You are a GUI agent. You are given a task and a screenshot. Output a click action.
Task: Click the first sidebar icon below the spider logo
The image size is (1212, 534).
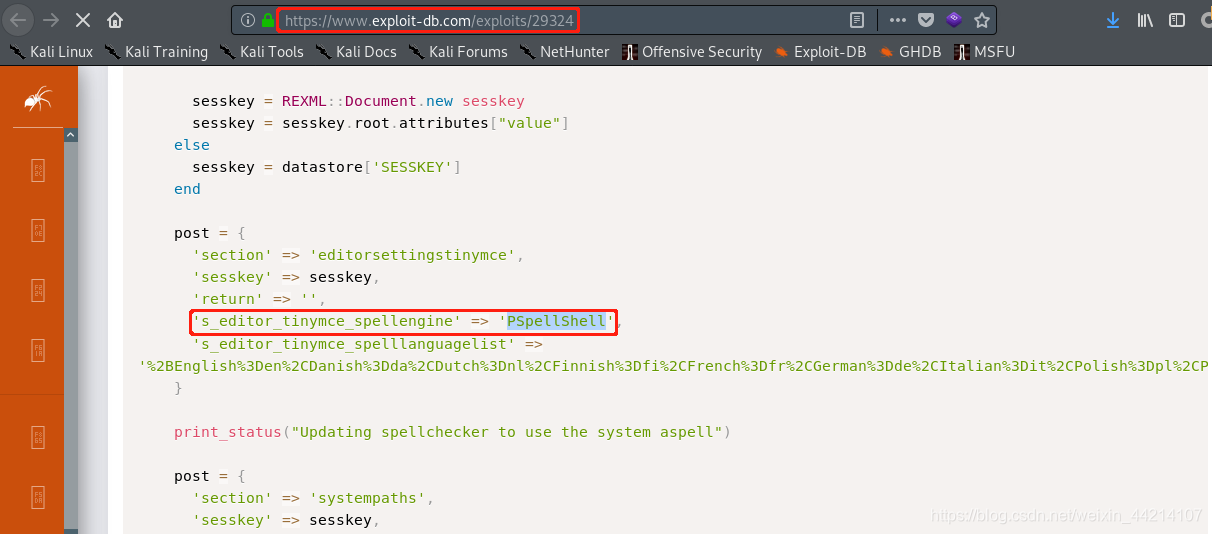38,170
